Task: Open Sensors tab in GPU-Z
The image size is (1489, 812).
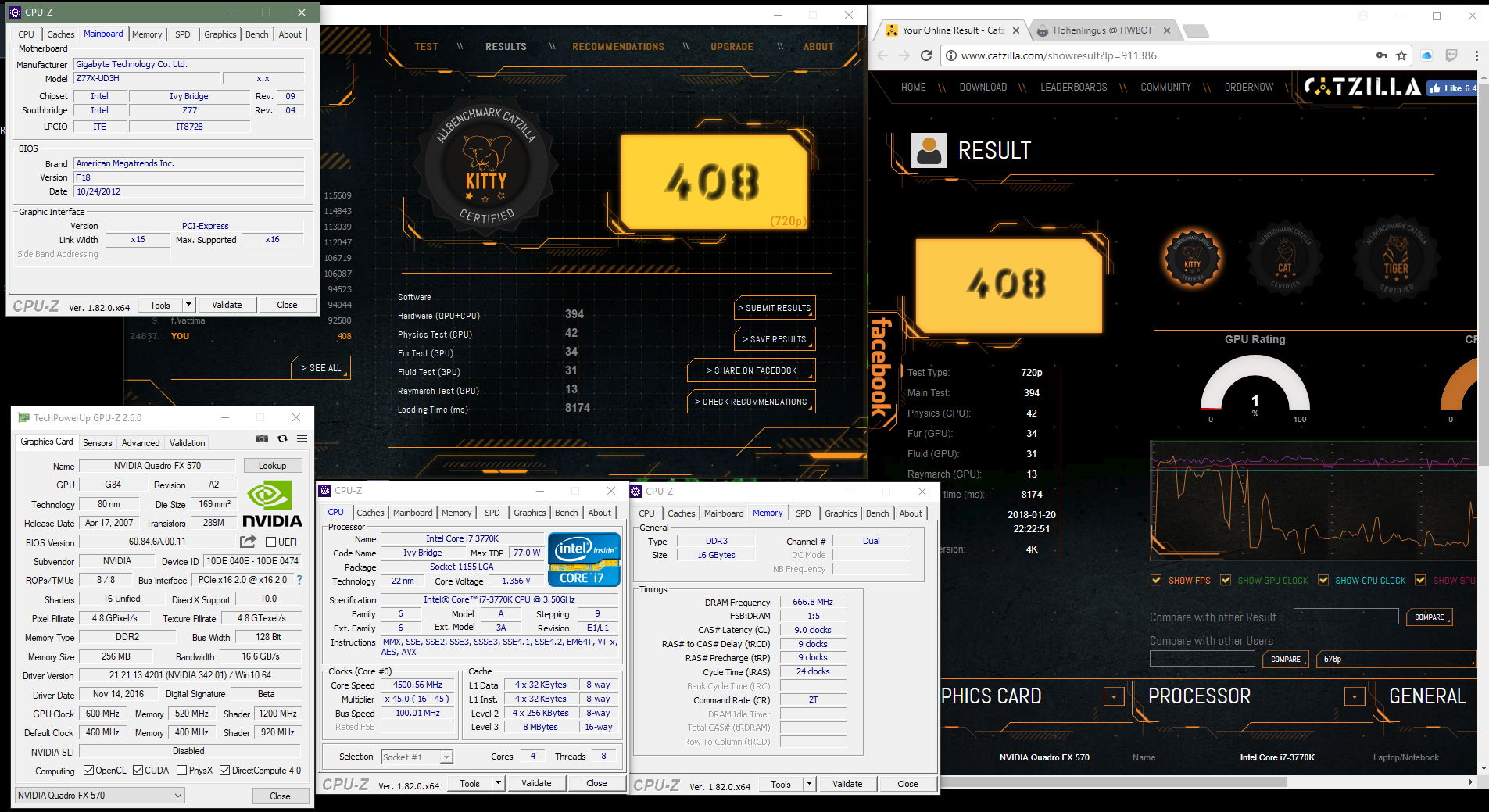Action: (98, 443)
